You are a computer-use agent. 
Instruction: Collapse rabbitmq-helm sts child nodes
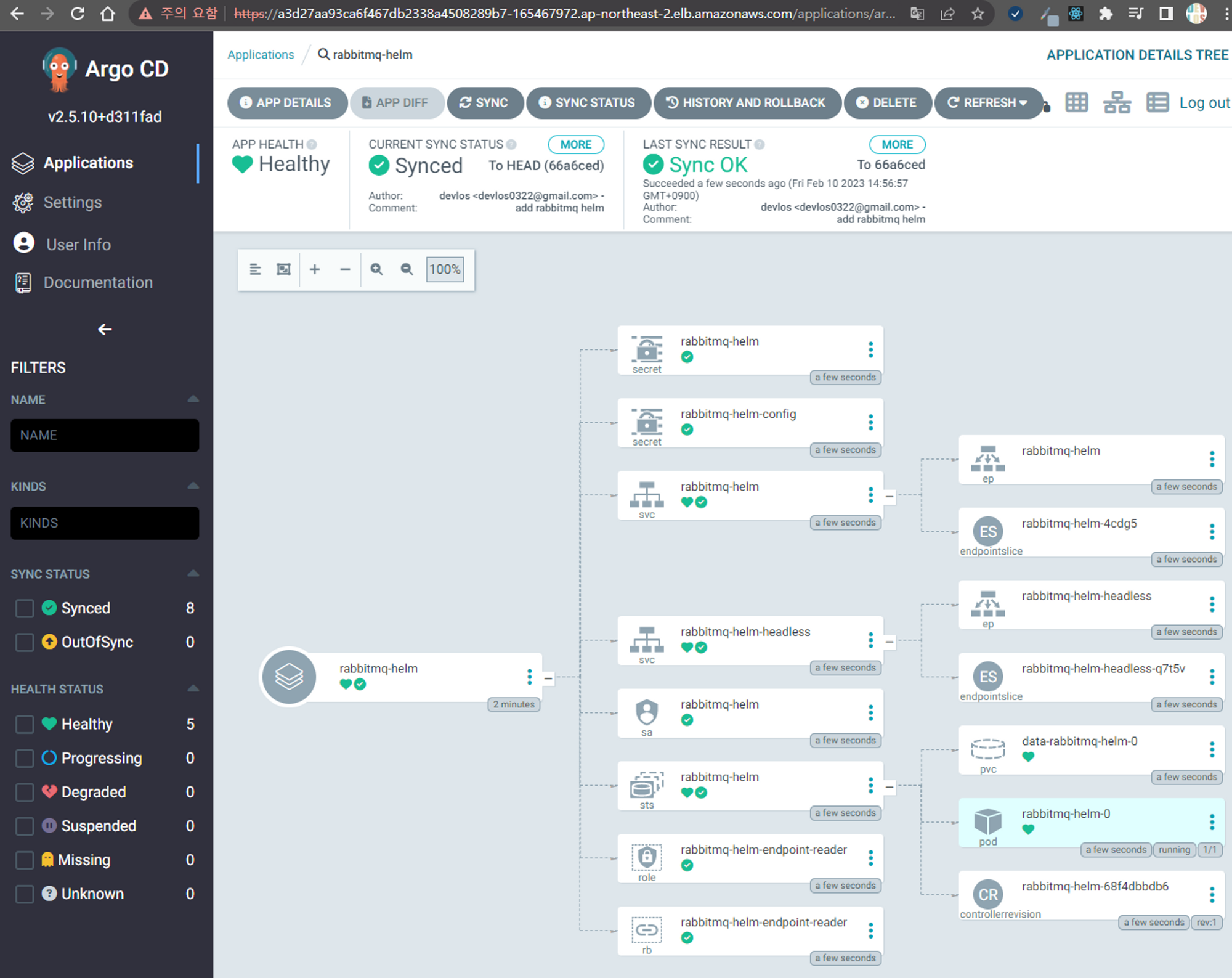[889, 787]
